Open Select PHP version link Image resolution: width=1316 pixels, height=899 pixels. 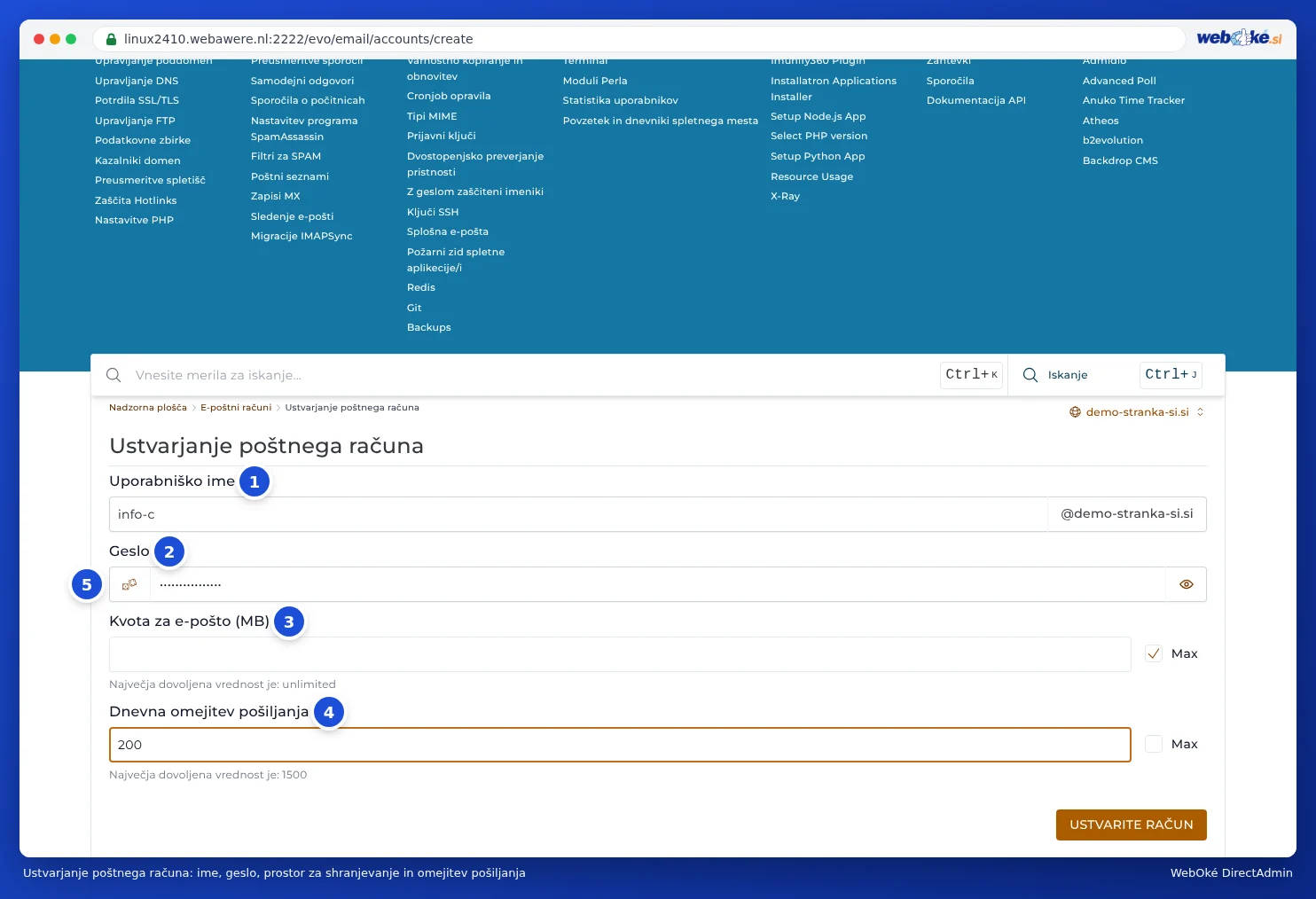pos(819,136)
